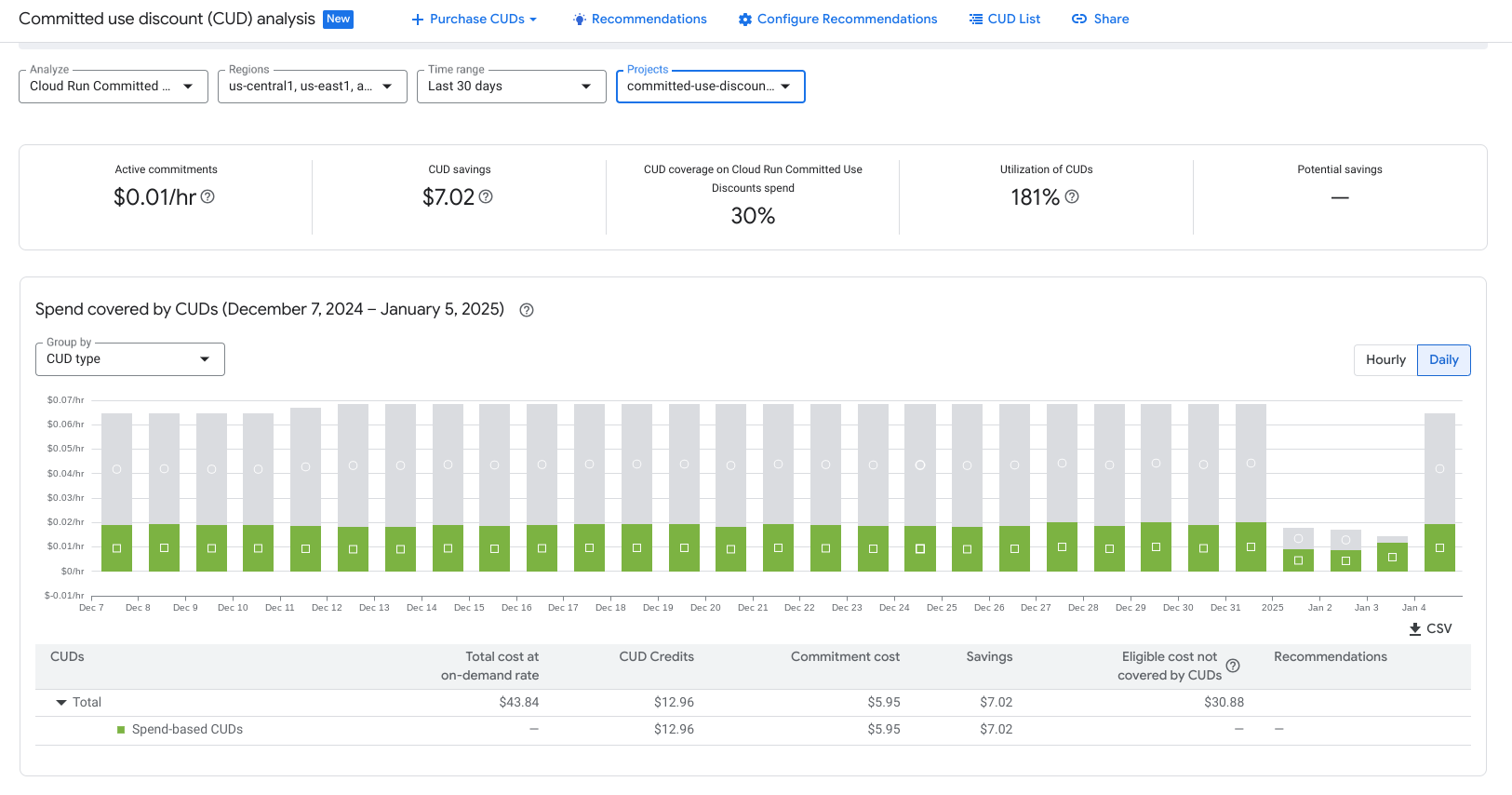Open Recommendations page
1512x795 pixels.
640,19
